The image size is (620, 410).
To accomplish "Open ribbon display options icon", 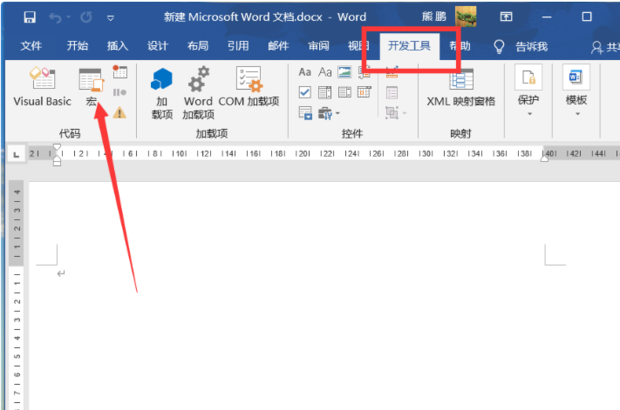I will [506, 17].
